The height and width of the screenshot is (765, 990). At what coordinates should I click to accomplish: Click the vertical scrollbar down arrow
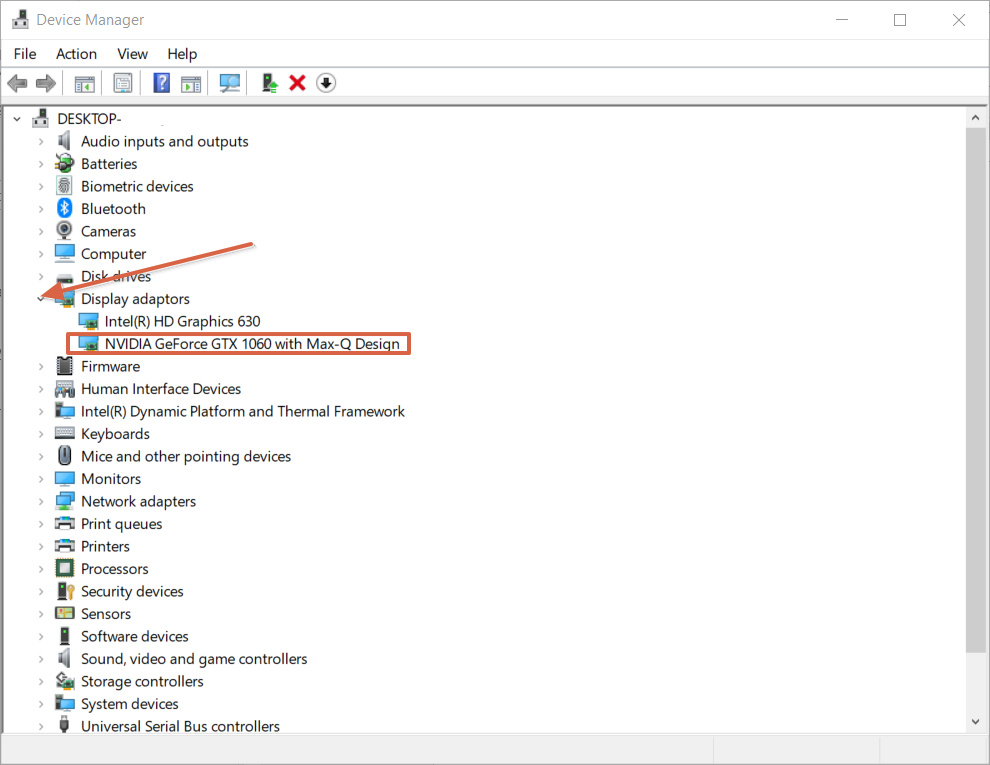click(x=976, y=721)
